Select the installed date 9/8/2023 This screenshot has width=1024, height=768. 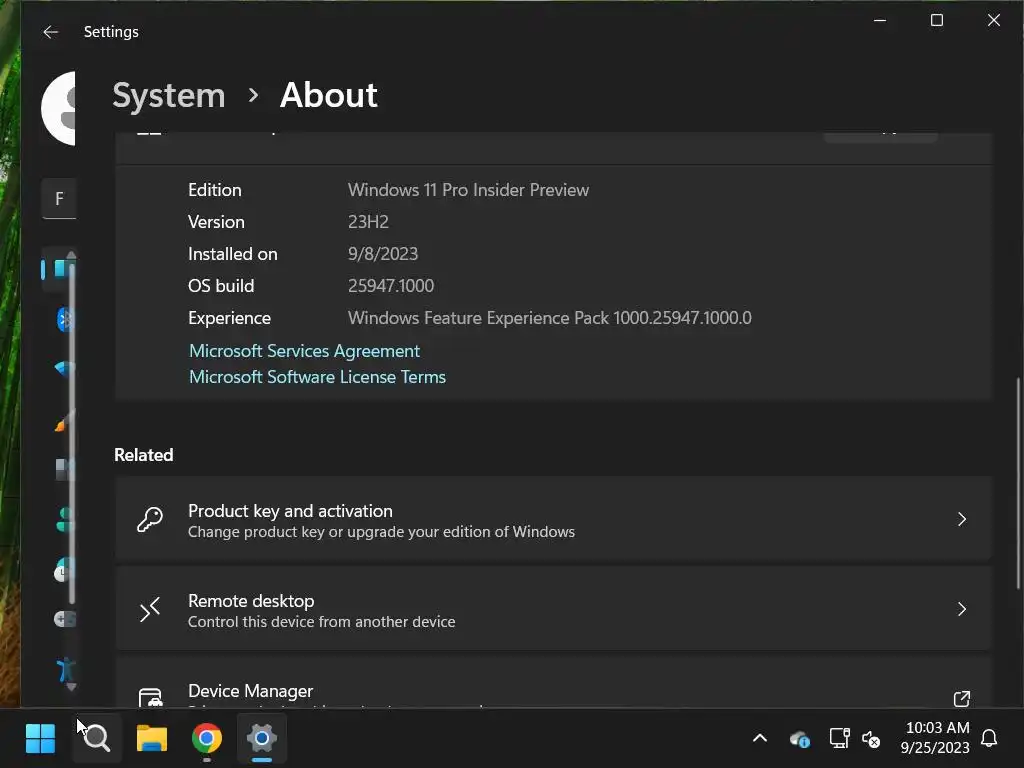383,254
